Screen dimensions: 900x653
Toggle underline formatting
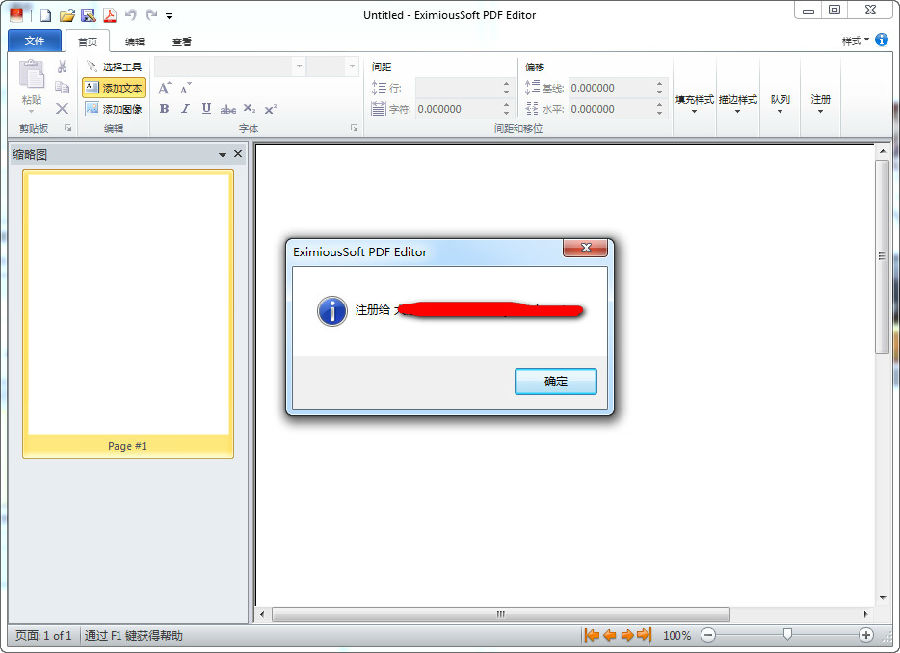pos(206,108)
